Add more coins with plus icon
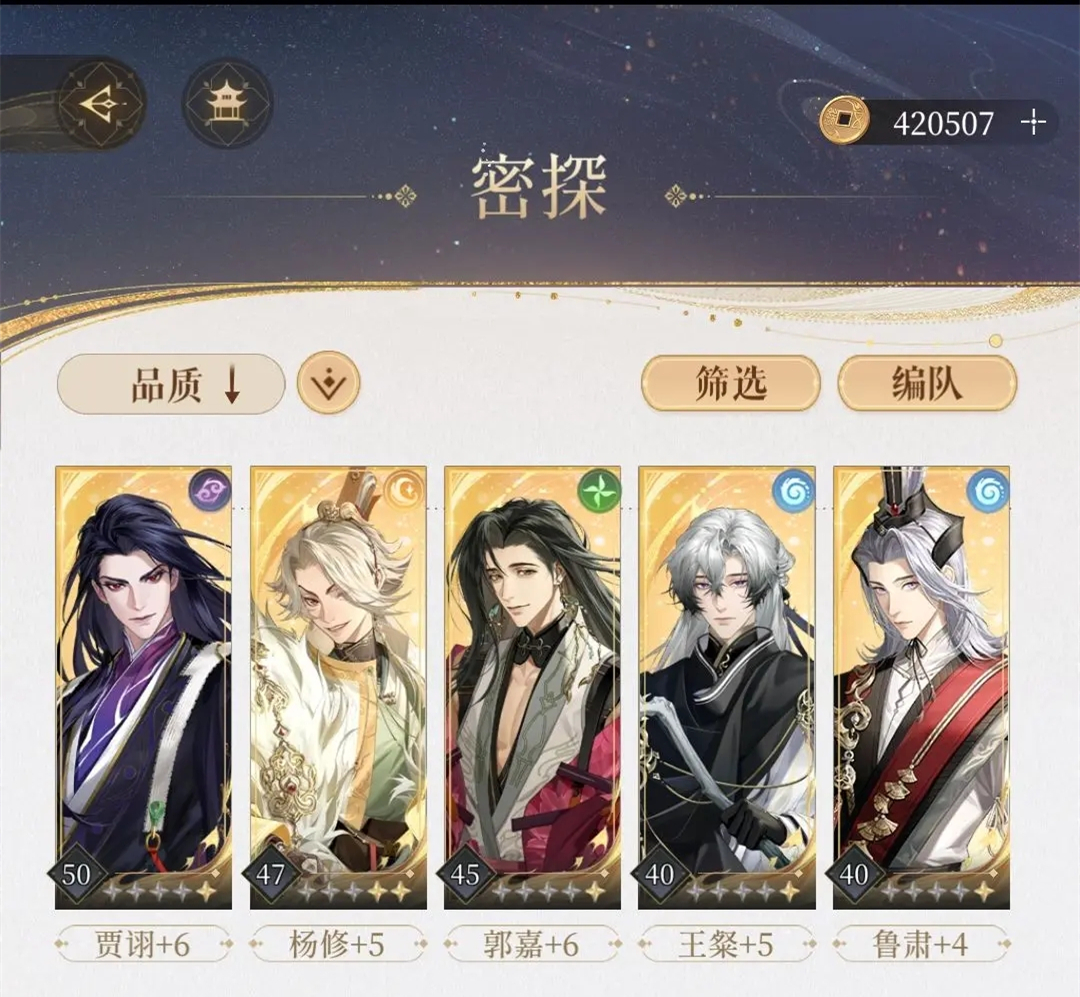1080x997 pixels. pyautogui.click(x=1032, y=123)
